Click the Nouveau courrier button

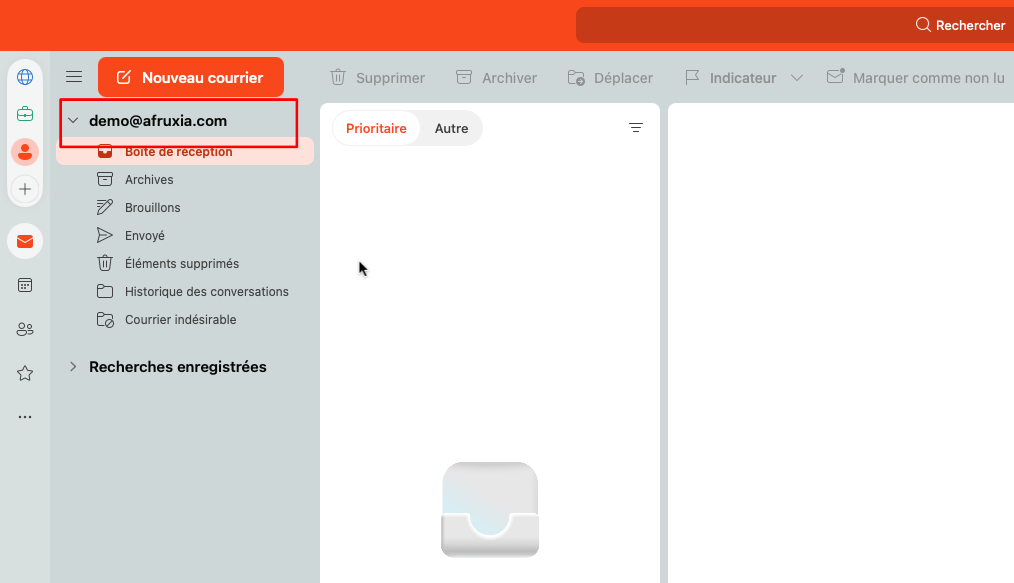191,77
